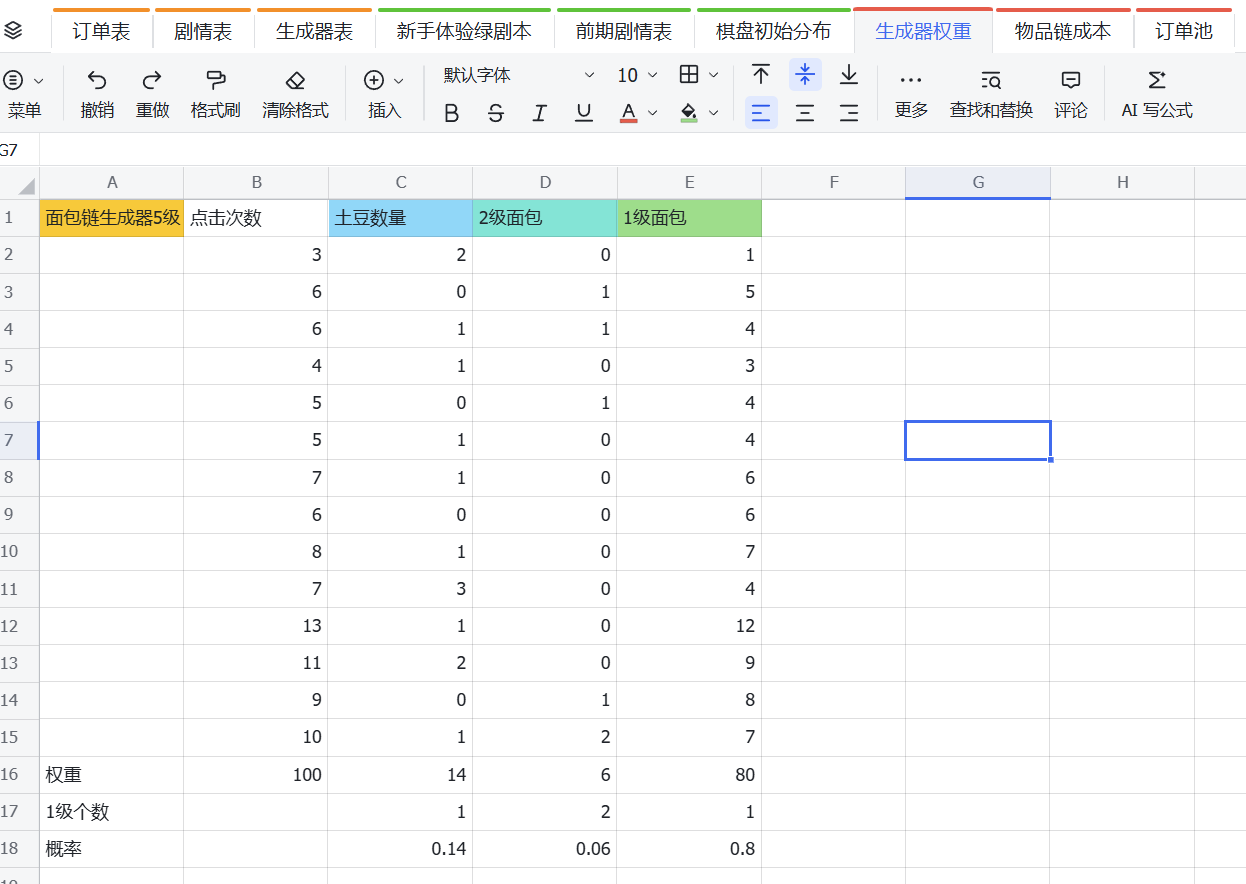Click the AI formula sigma icon
The width and height of the screenshot is (1246, 884).
[1157, 80]
